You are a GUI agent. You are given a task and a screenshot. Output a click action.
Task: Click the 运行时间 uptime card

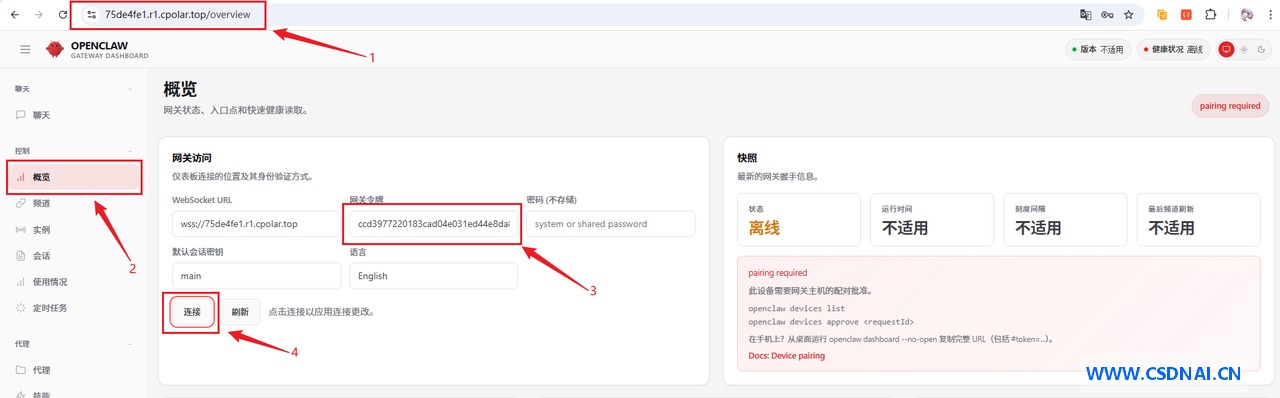pos(932,220)
